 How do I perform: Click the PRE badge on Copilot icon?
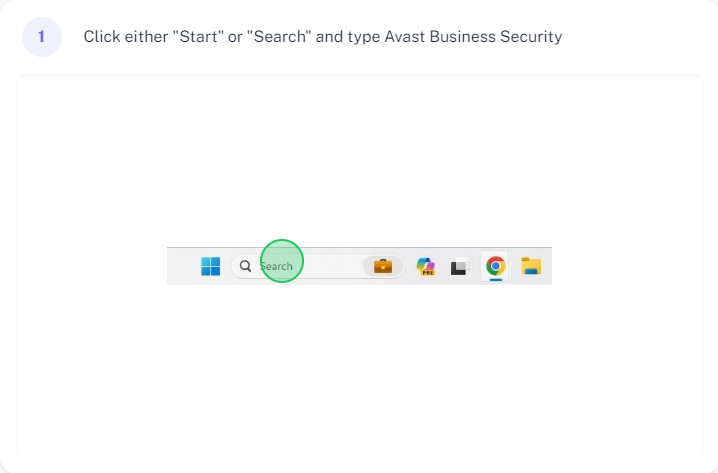pos(428,272)
